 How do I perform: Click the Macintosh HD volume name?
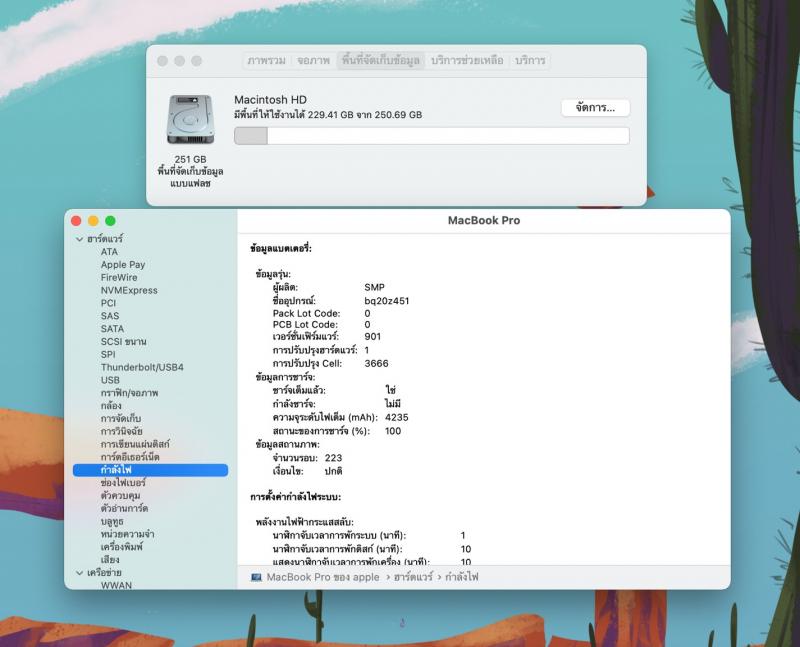tap(270, 100)
